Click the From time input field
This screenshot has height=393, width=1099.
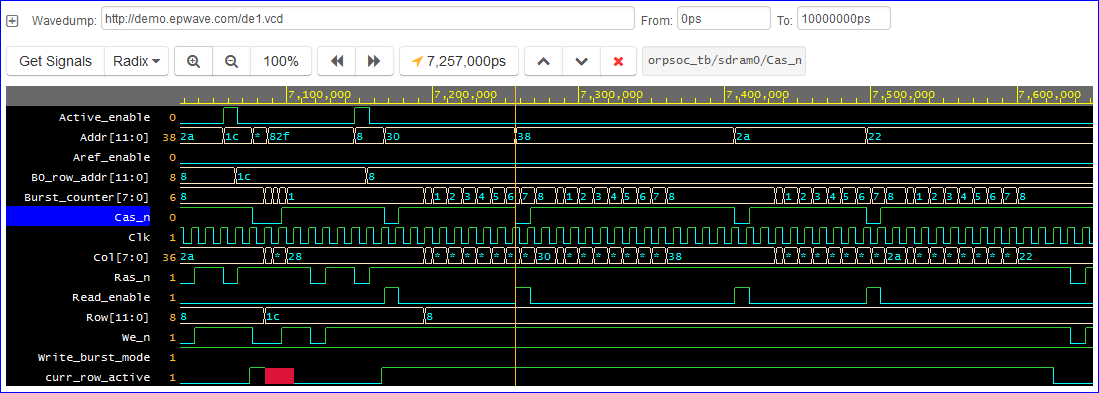pos(724,19)
